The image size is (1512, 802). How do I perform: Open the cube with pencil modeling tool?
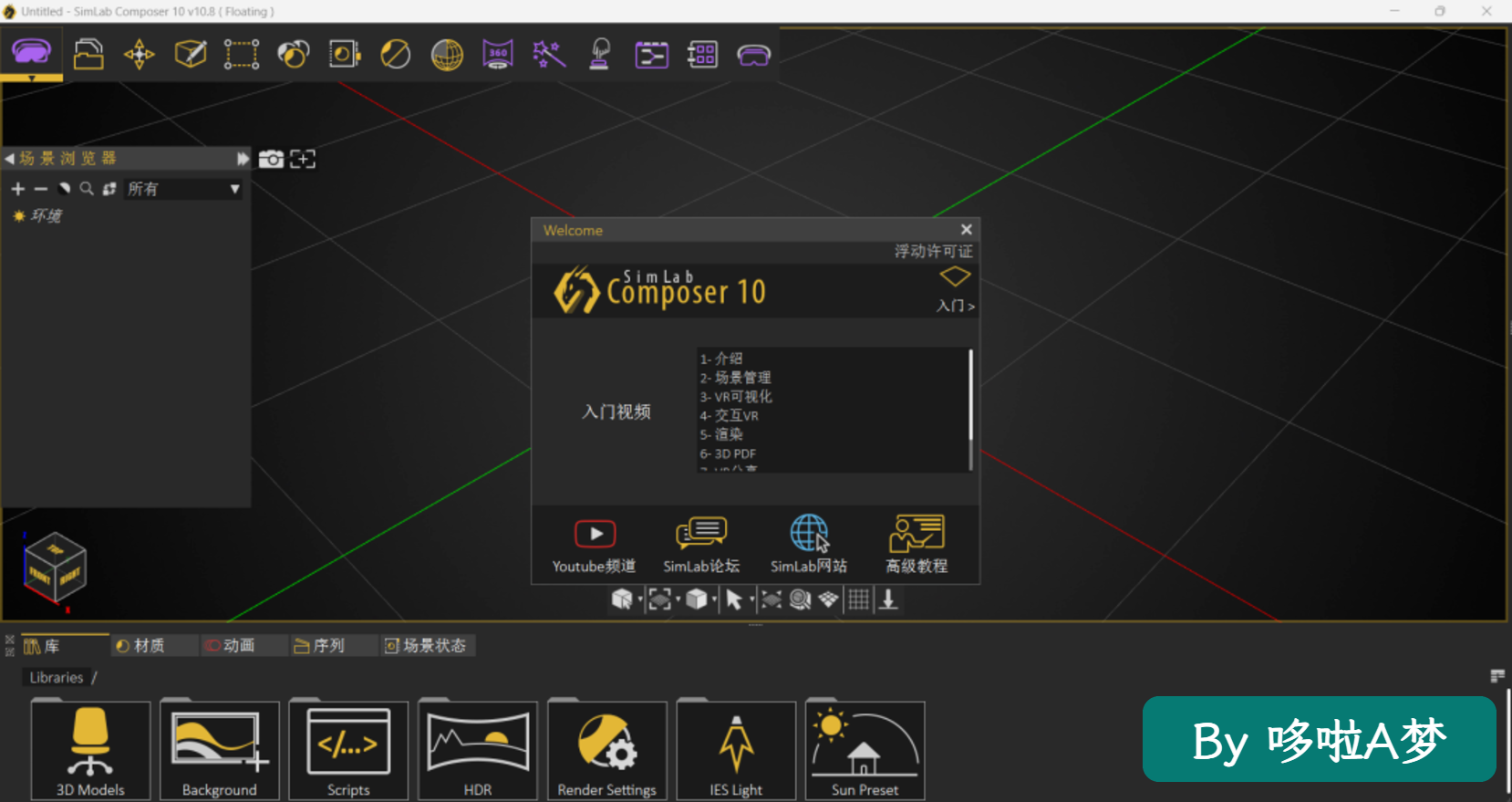191,54
